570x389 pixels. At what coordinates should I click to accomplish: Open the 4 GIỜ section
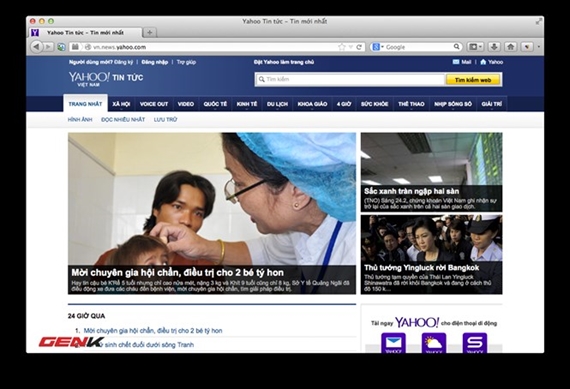(x=344, y=104)
